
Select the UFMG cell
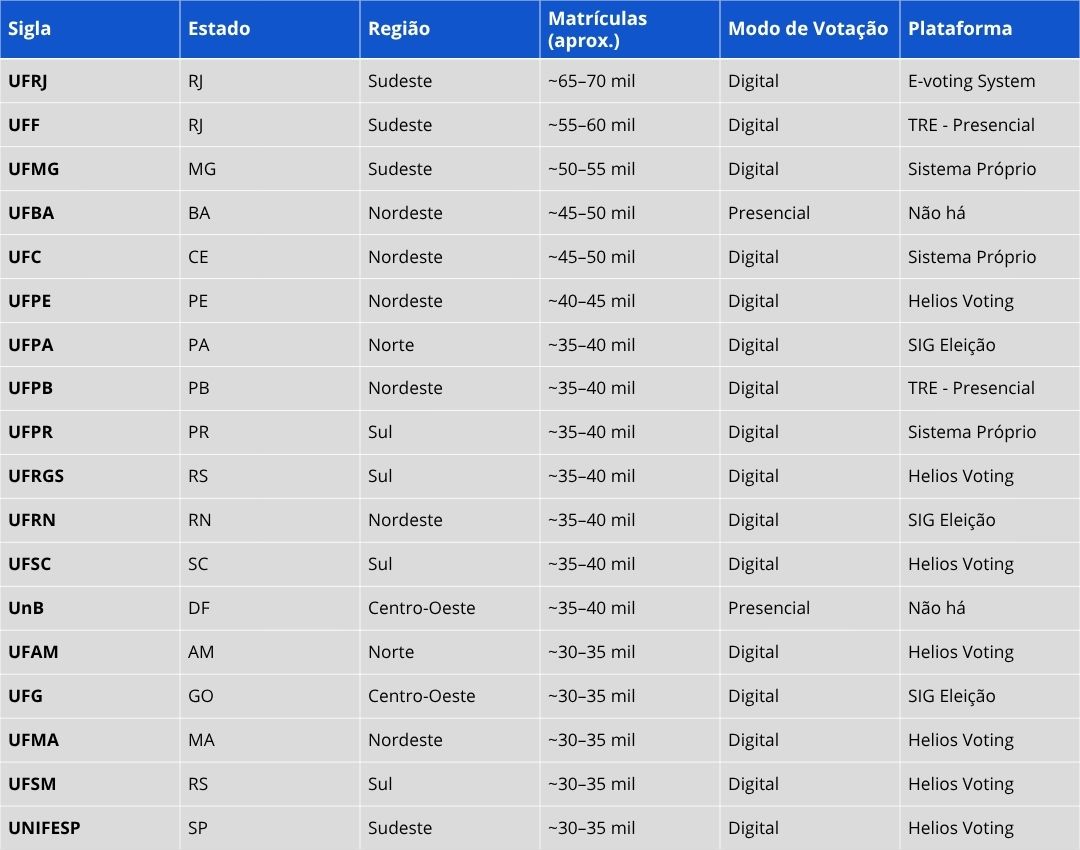[x=34, y=169]
